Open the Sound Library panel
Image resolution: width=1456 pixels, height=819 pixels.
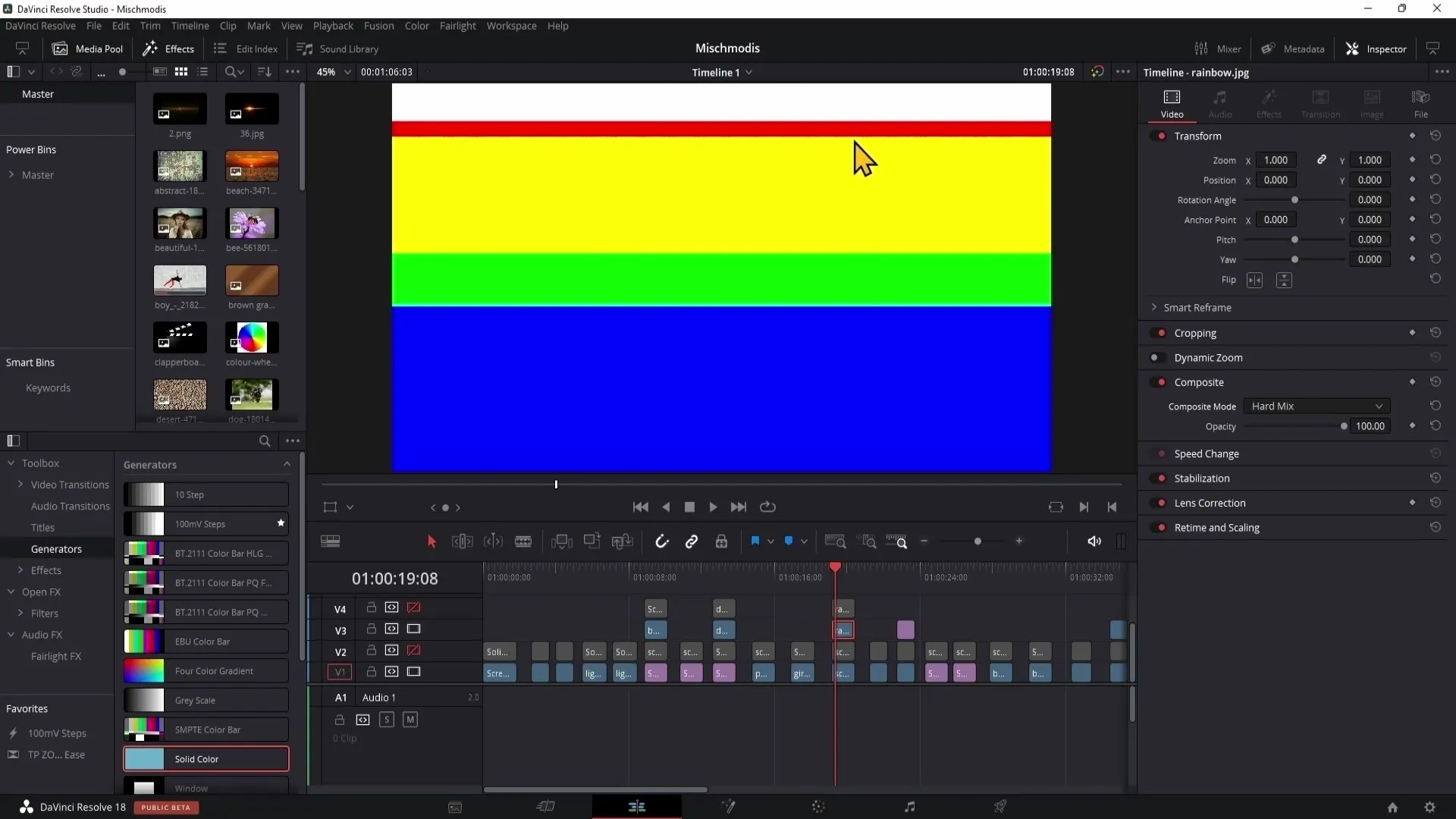tap(337, 49)
